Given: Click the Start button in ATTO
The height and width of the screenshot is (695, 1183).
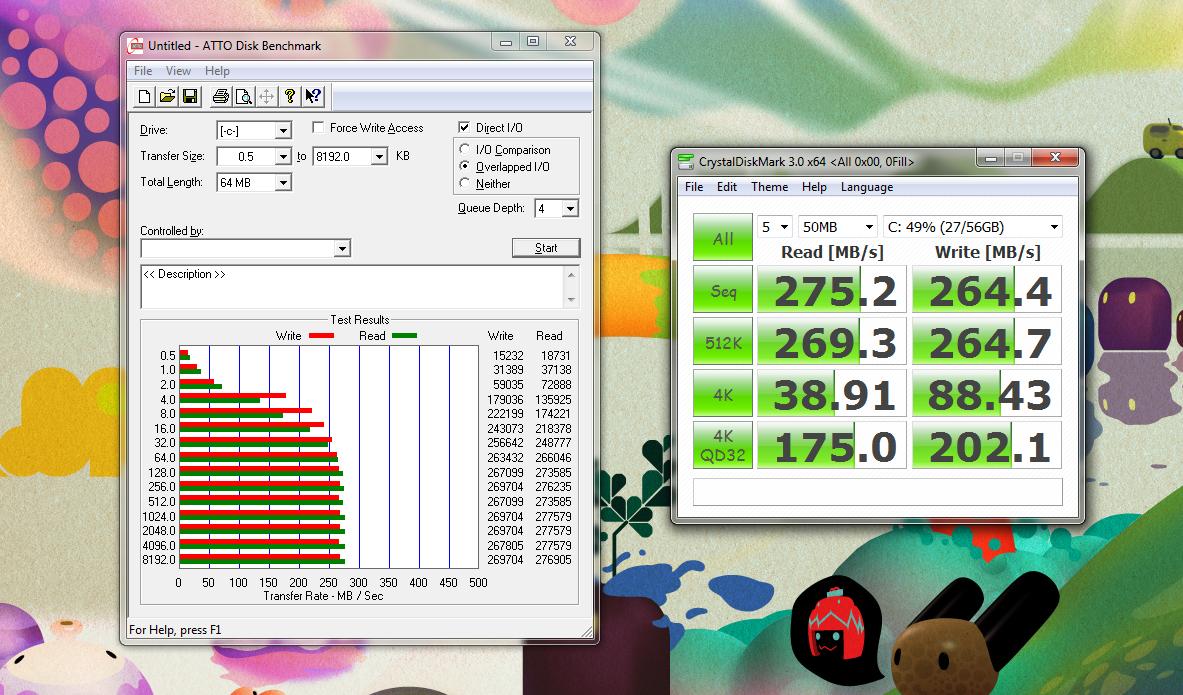Looking at the screenshot, I should coord(546,248).
